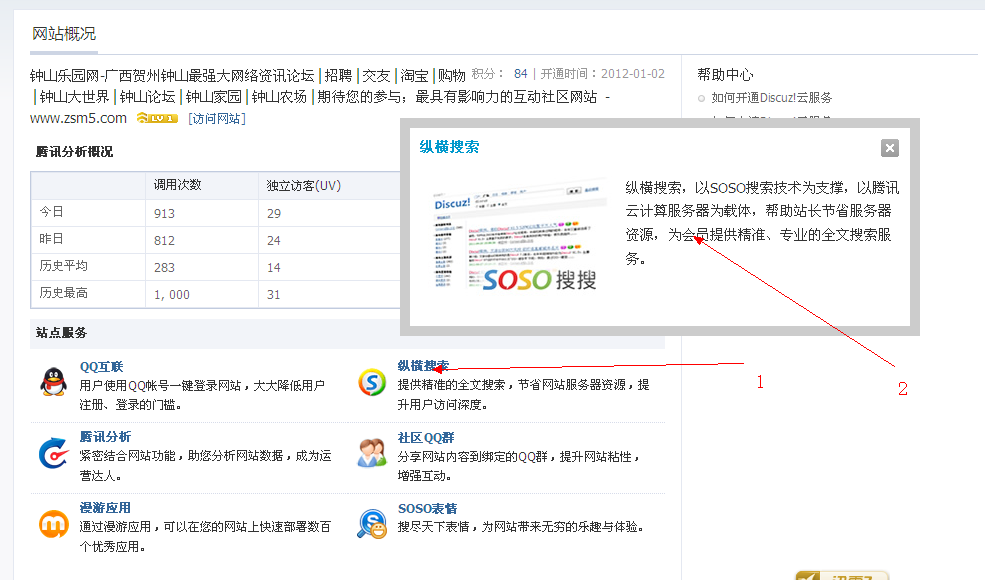
Task: Click the 独立访客(UV) column header
Action: pyautogui.click(x=303, y=185)
